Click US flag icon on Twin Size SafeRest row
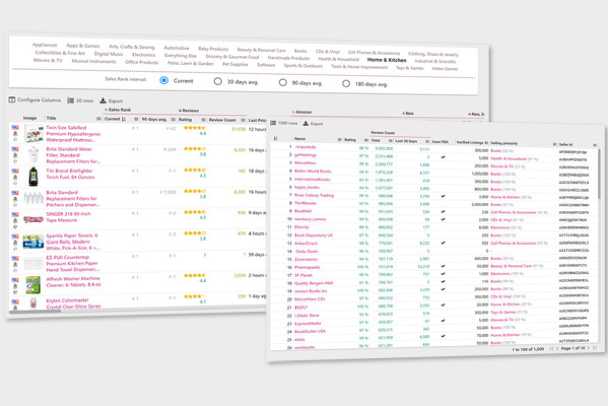Image resolution: width=608 pixels, height=406 pixels. coord(15,127)
